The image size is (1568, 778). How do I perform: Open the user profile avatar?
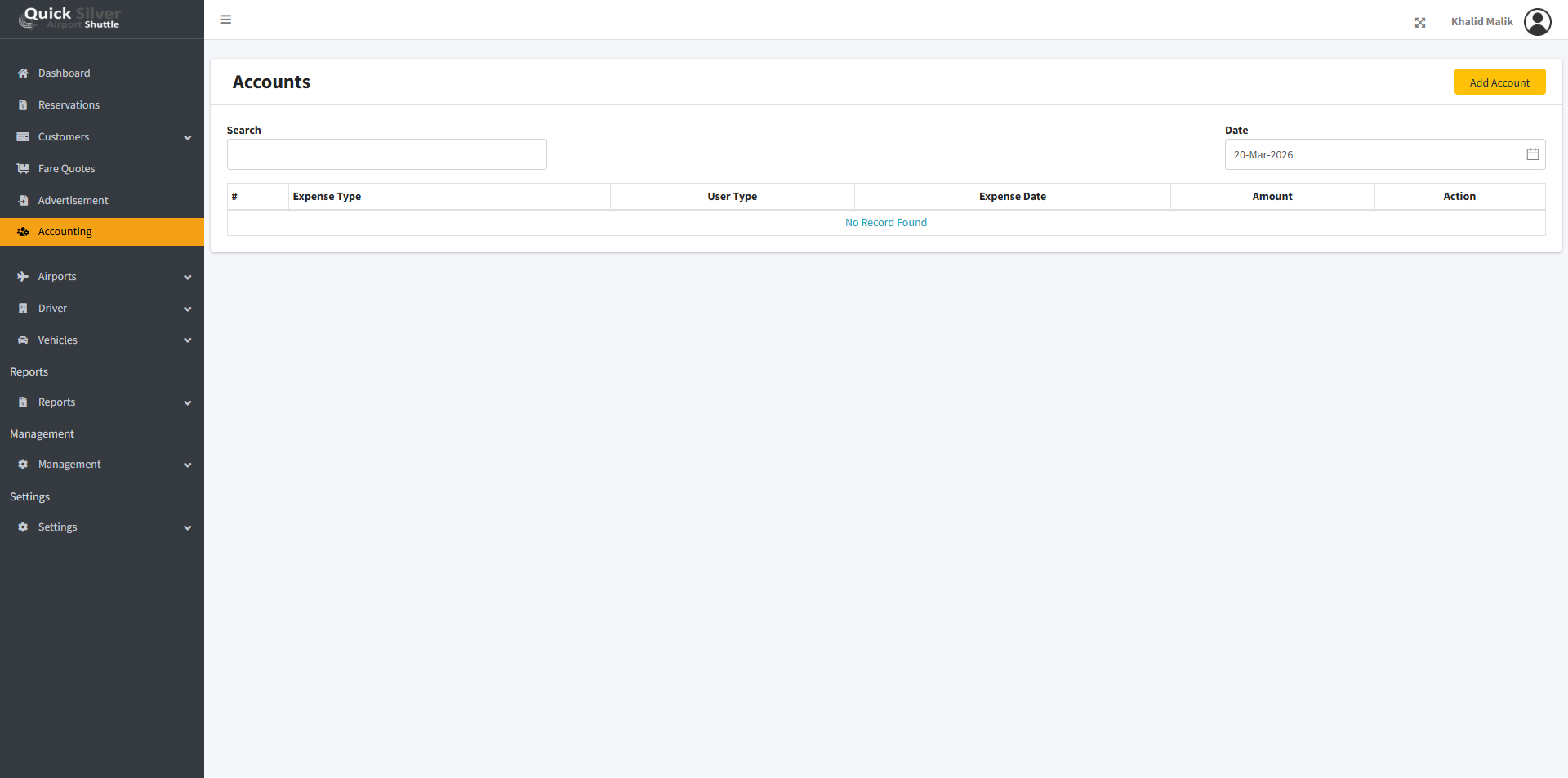click(x=1537, y=22)
